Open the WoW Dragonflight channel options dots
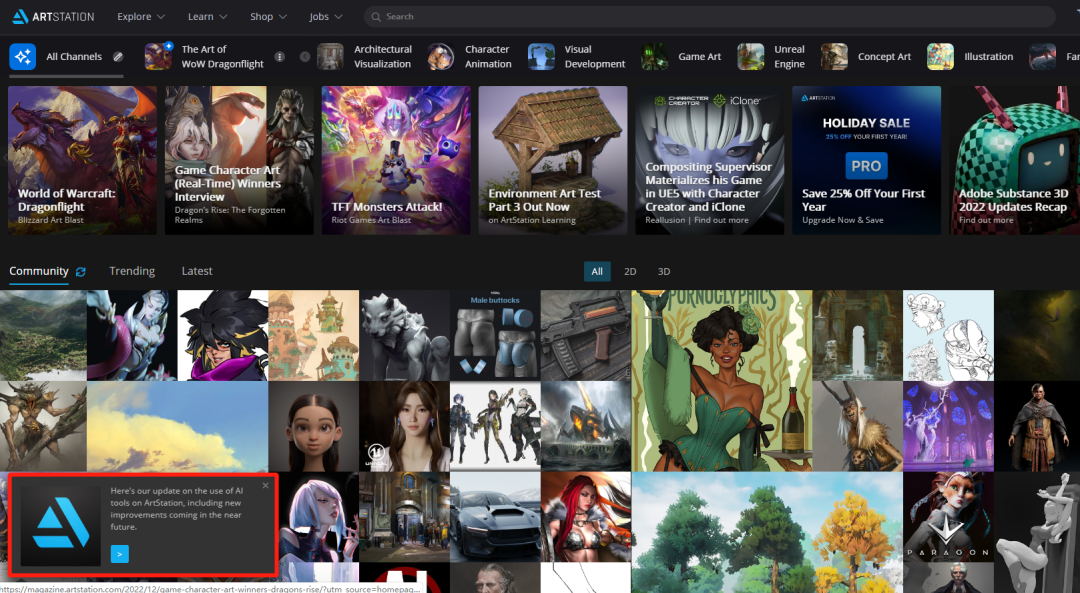The width and height of the screenshot is (1080, 593). (x=280, y=56)
